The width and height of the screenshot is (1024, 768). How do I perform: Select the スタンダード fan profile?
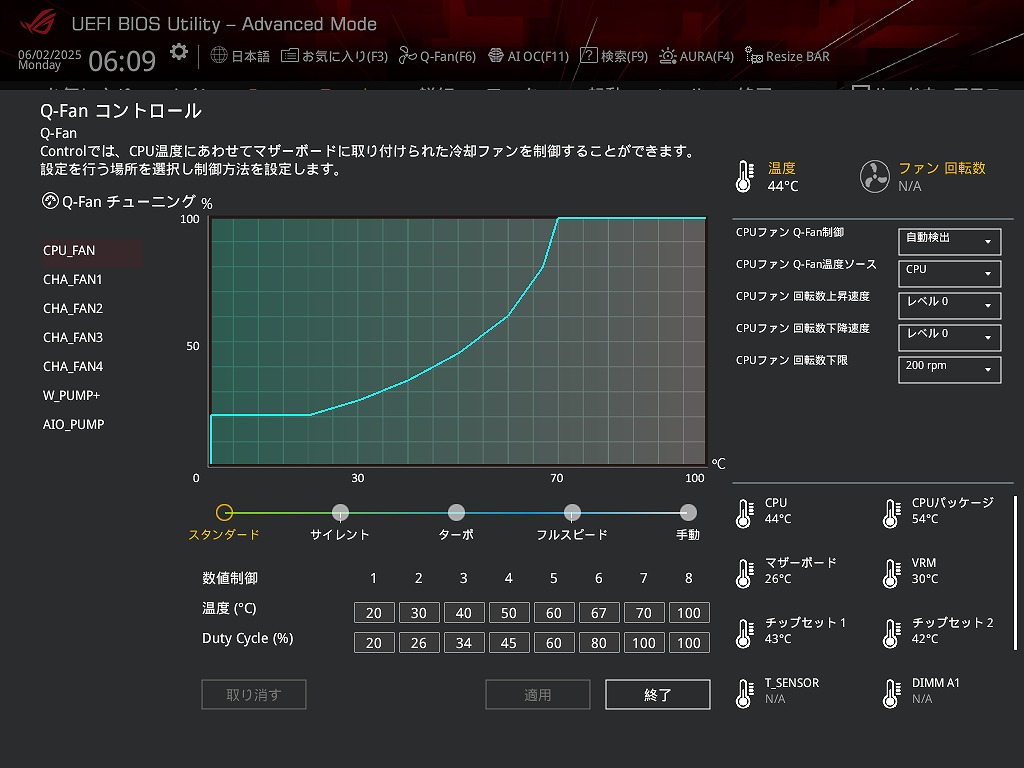[x=224, y=513]
